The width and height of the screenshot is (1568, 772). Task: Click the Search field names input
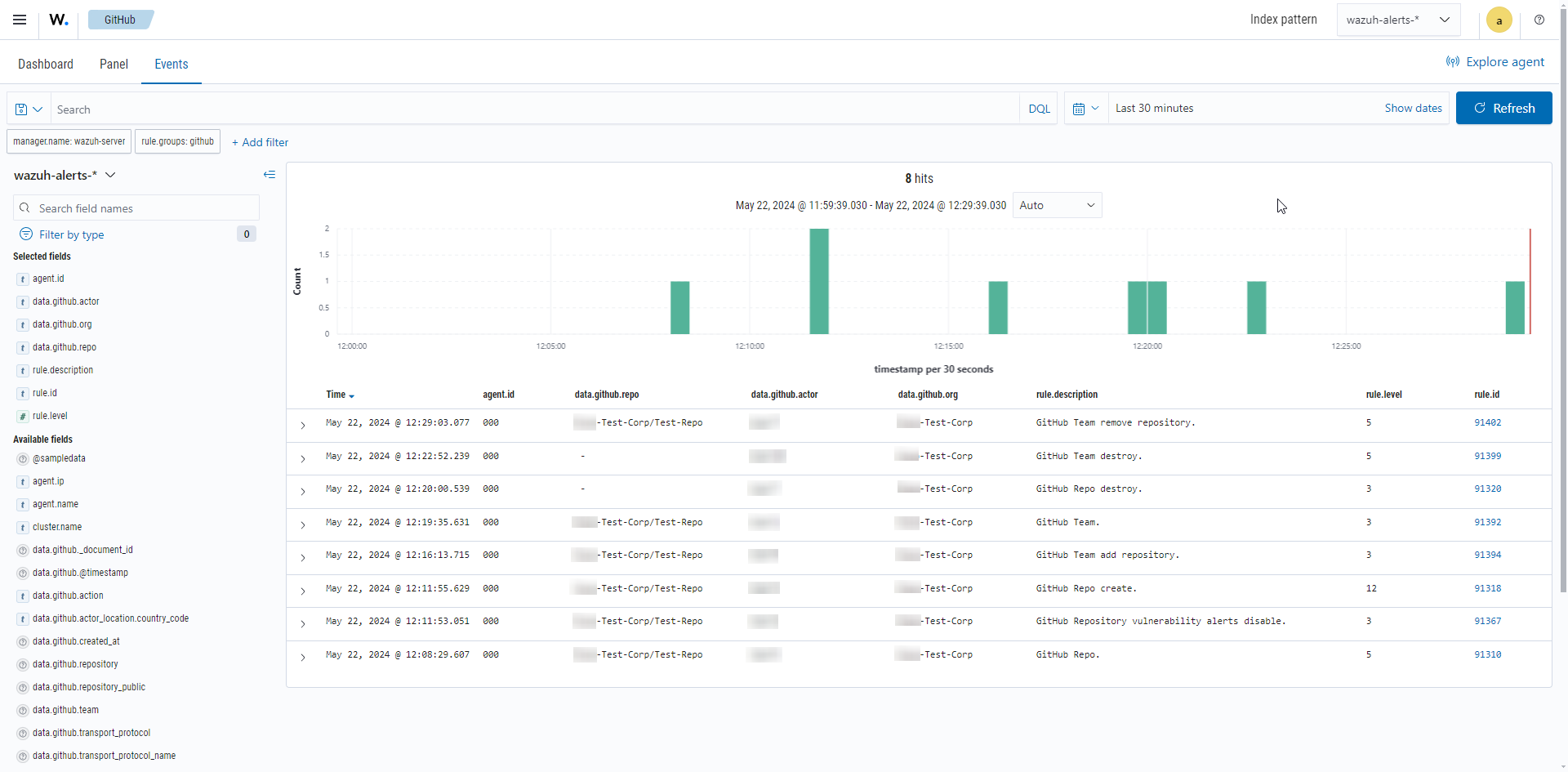(x=136, y=208)
